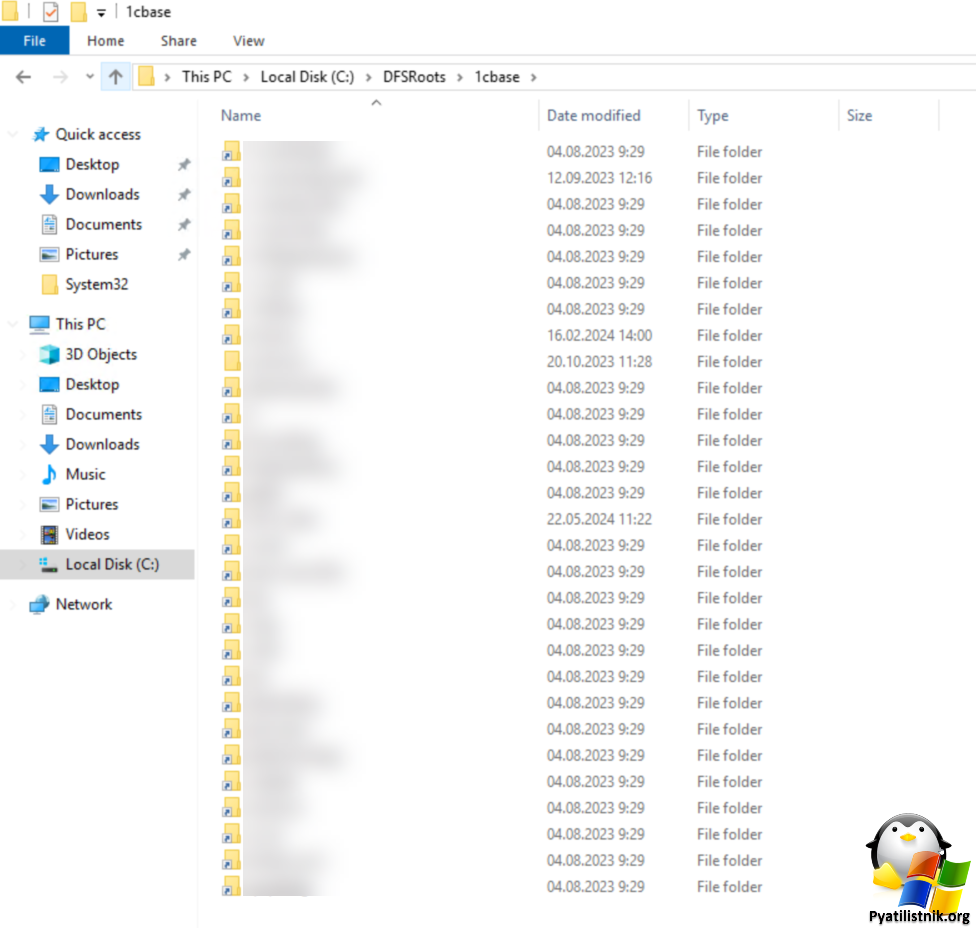Click the pin icon next to Pictures
Image resolution: width=976 pixels, height=928 pixels.
pyautogui.click(x=184, y=254)
